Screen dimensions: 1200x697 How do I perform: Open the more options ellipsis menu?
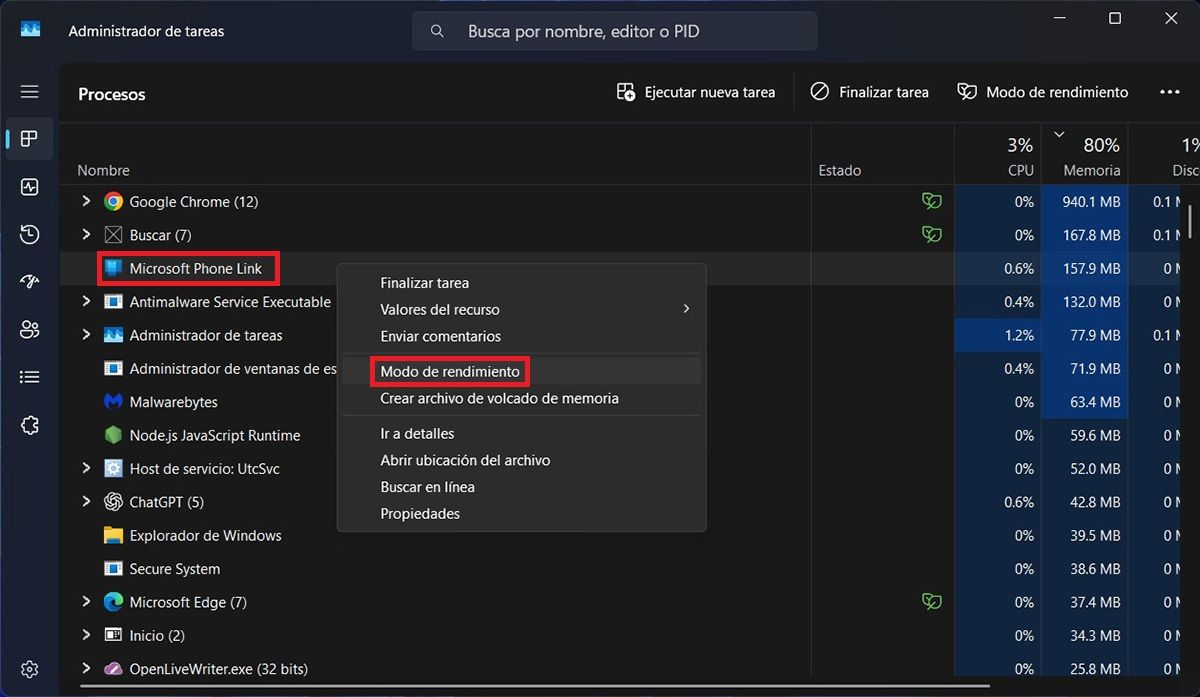1170,92
